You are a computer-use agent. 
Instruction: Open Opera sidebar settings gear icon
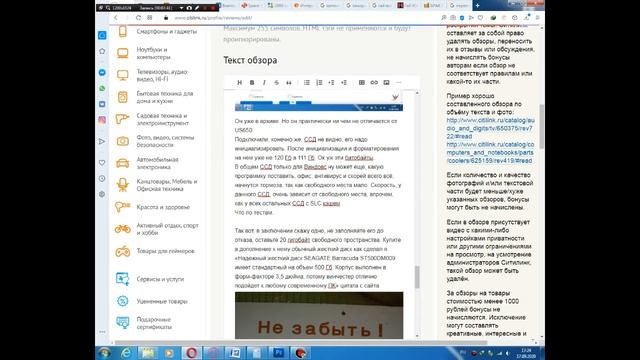coord(102,194)
